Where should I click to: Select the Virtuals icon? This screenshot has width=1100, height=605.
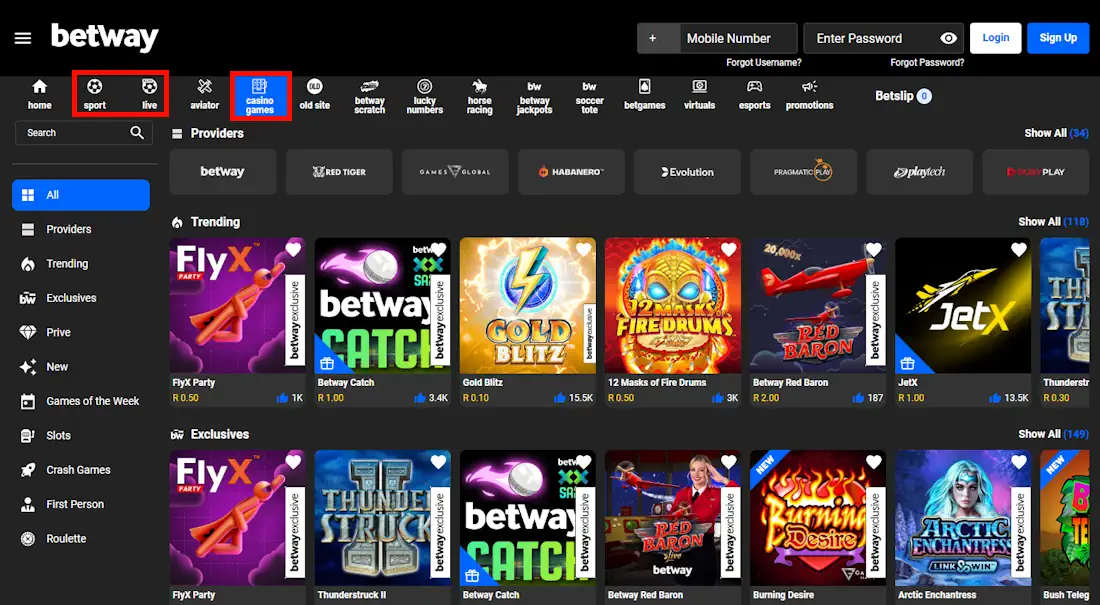pos(699,92)
